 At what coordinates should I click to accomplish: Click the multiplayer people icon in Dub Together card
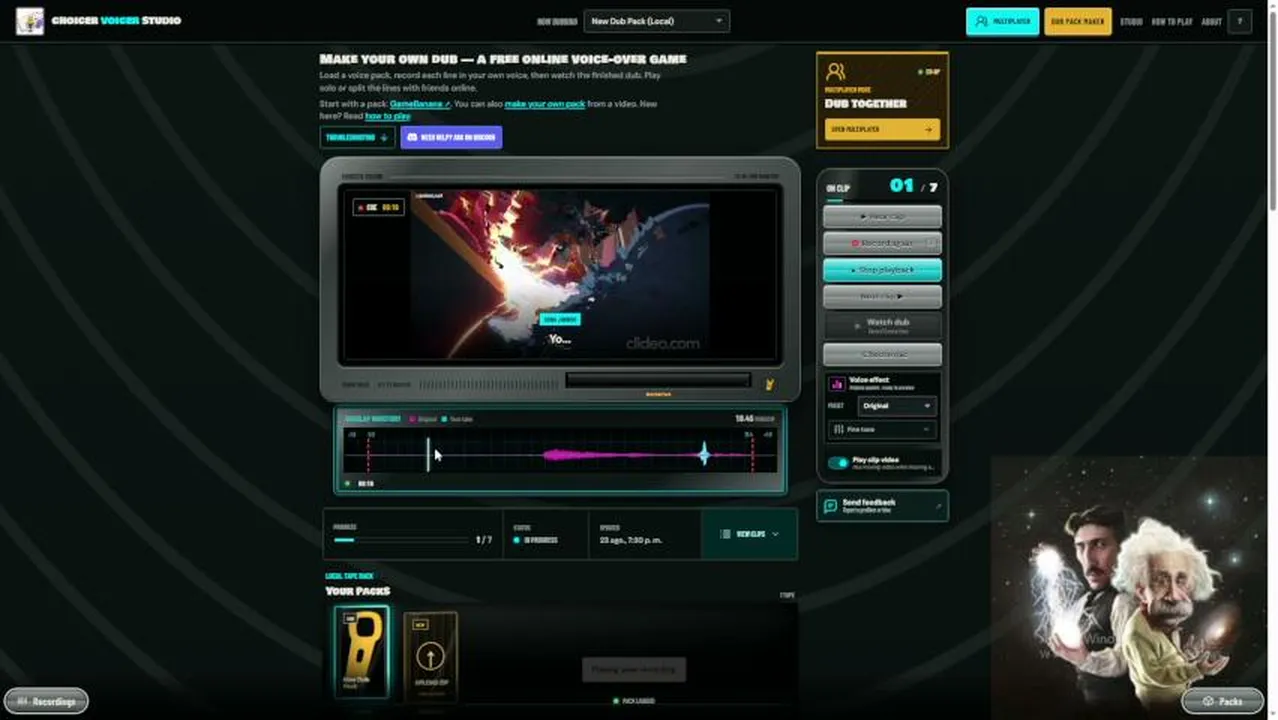coord(836,71)
